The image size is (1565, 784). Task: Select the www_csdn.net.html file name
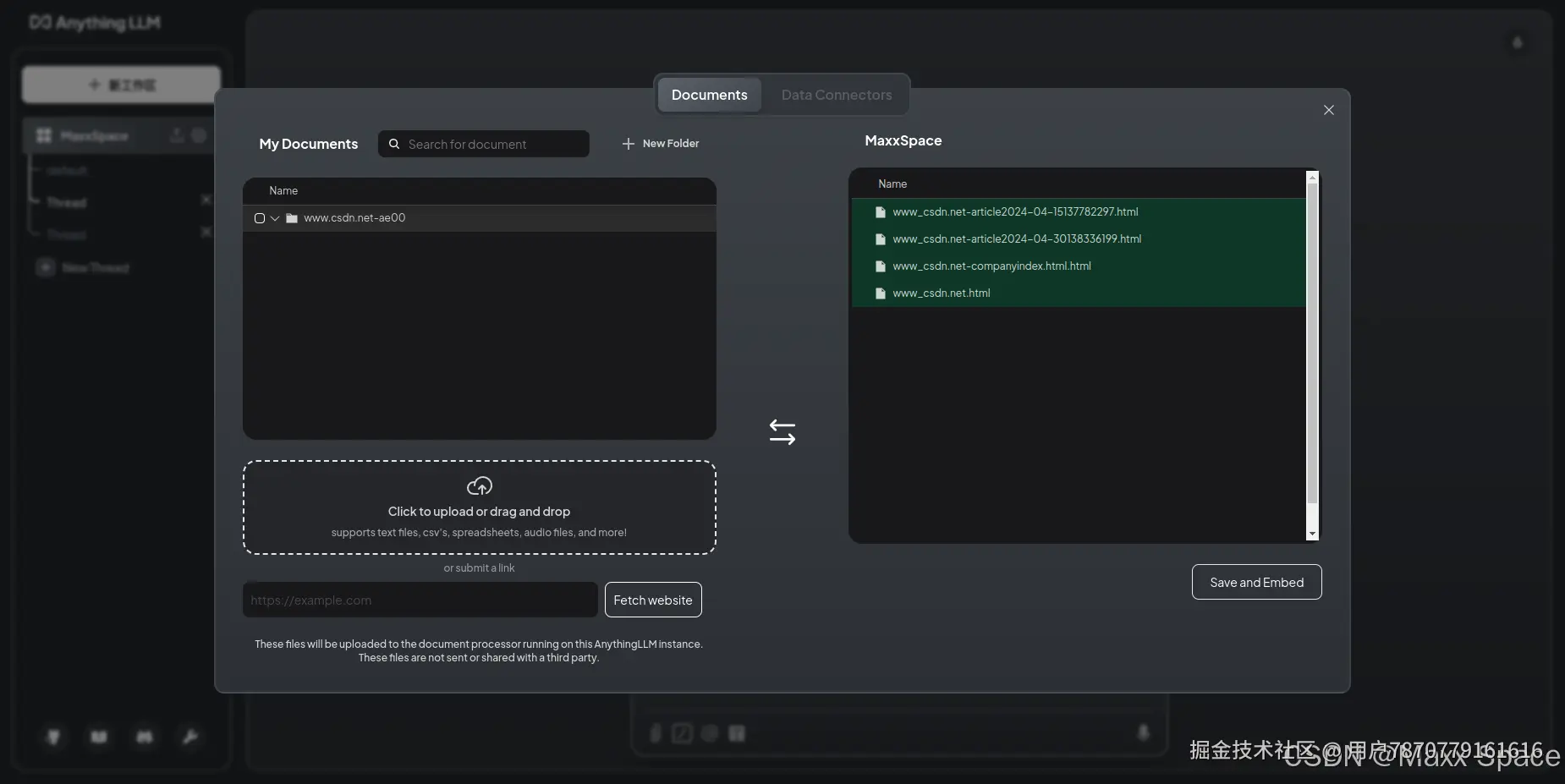pyautogui.click(x=941, y=293)
